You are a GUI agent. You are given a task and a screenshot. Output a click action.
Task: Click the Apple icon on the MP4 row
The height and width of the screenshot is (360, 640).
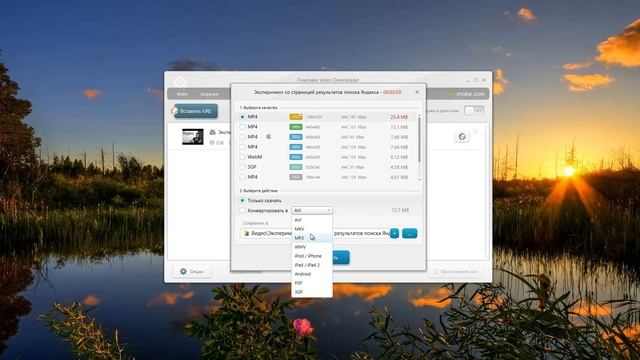269,137
